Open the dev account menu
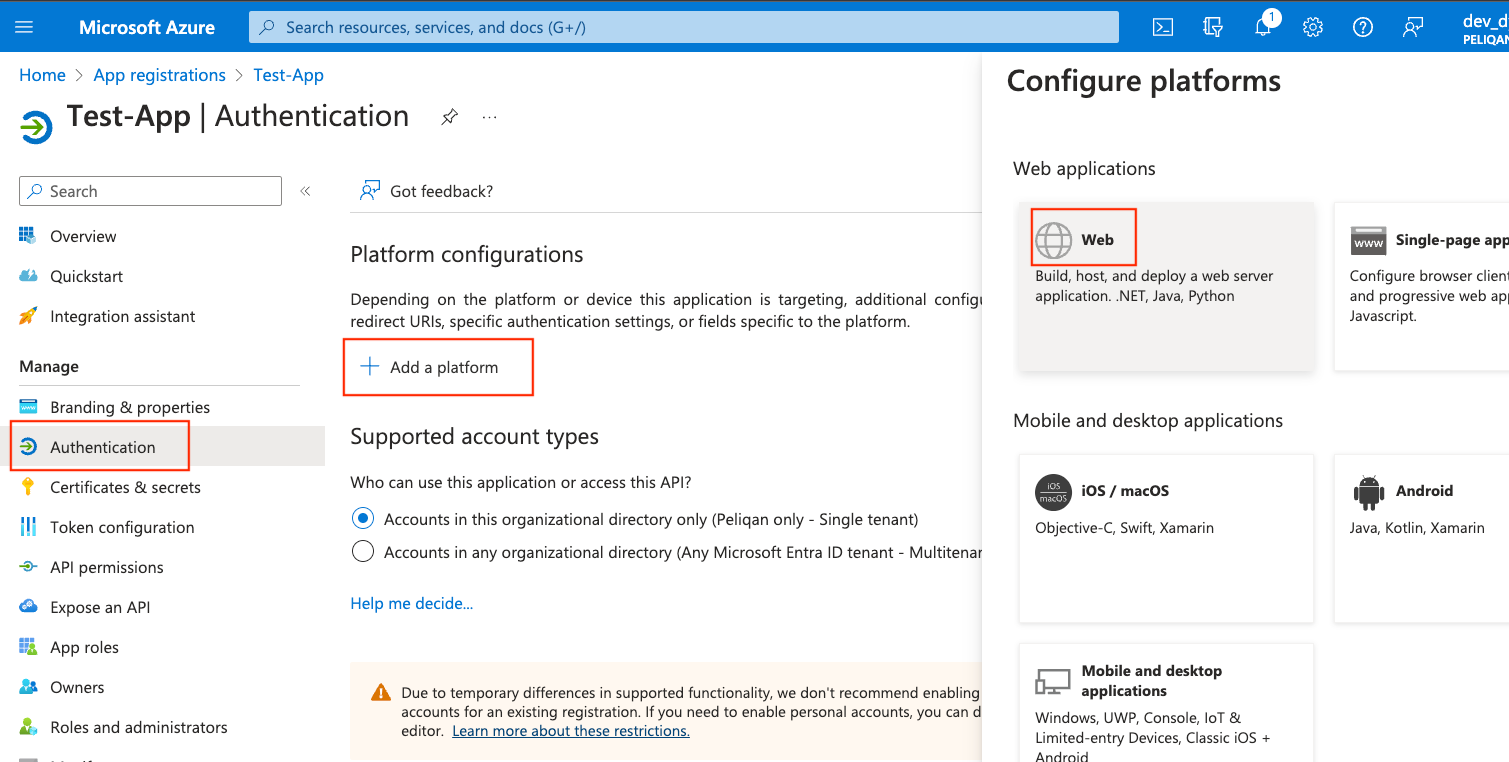The height and width of the screenshot is (762, 1509). coord(1485,27)
